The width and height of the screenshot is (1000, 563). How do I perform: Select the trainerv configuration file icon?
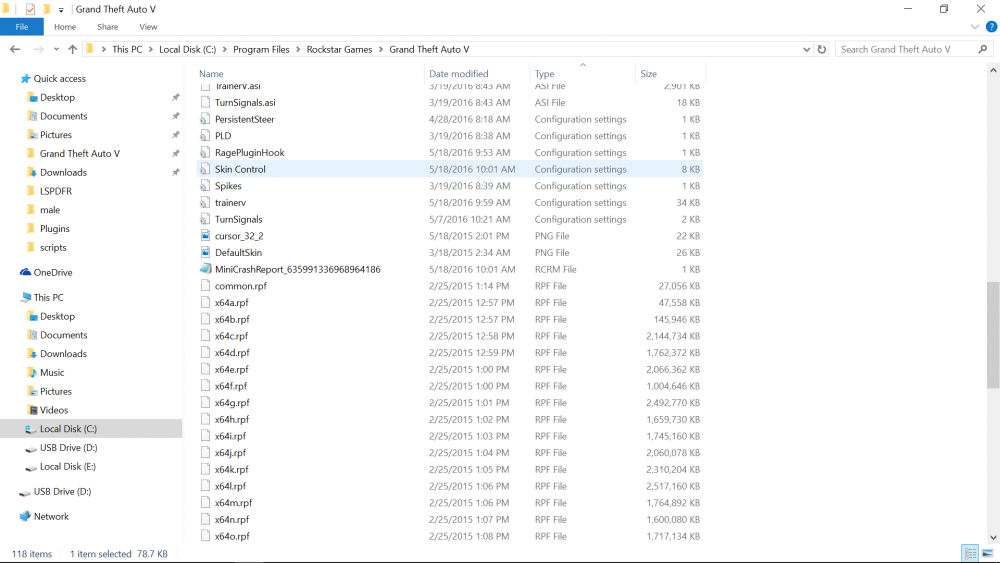(x=205, y=202)
